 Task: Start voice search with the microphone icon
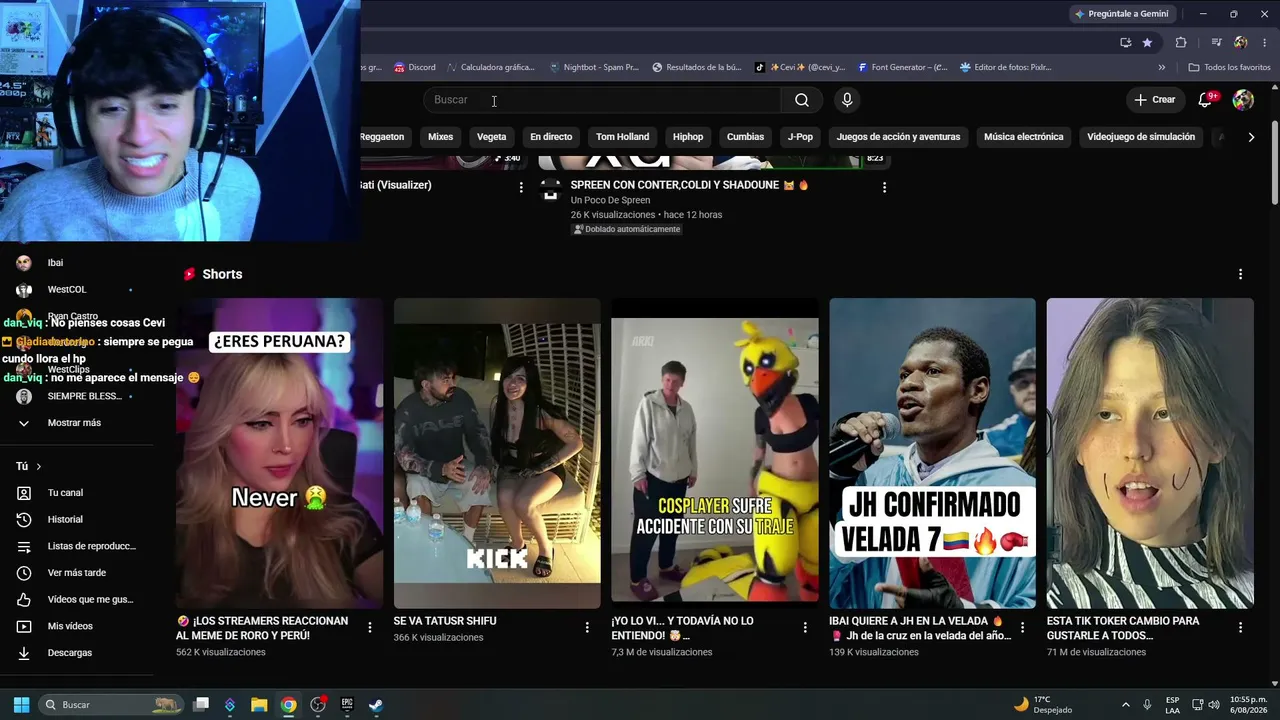point(847,100)
